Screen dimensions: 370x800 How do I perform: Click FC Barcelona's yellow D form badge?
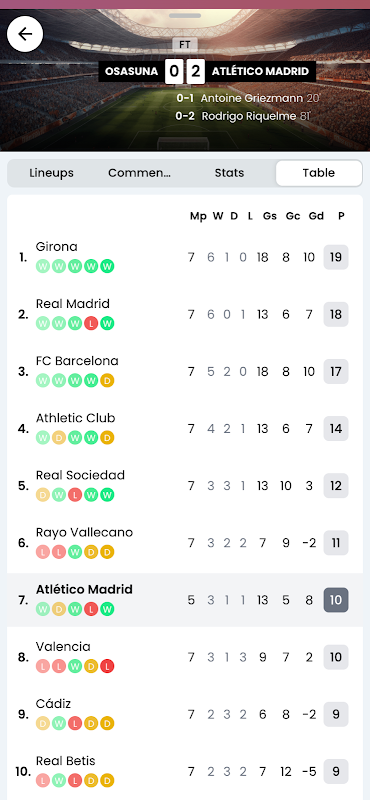(107, 381)
